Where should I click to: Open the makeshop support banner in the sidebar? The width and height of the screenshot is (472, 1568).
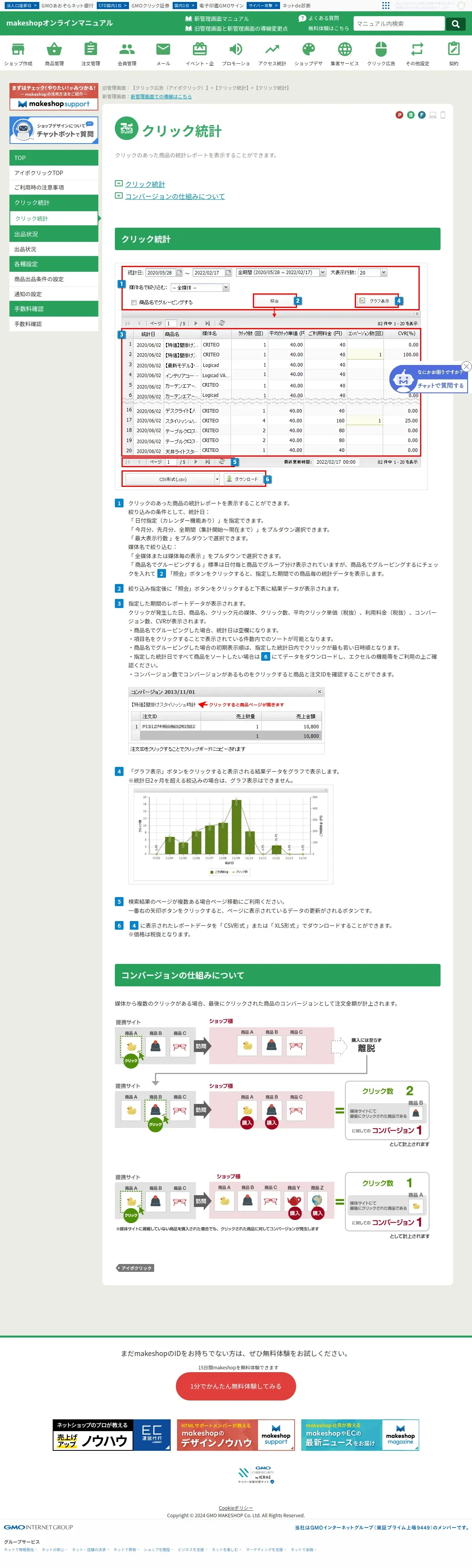pyautogui.click(x=53, y=96)
